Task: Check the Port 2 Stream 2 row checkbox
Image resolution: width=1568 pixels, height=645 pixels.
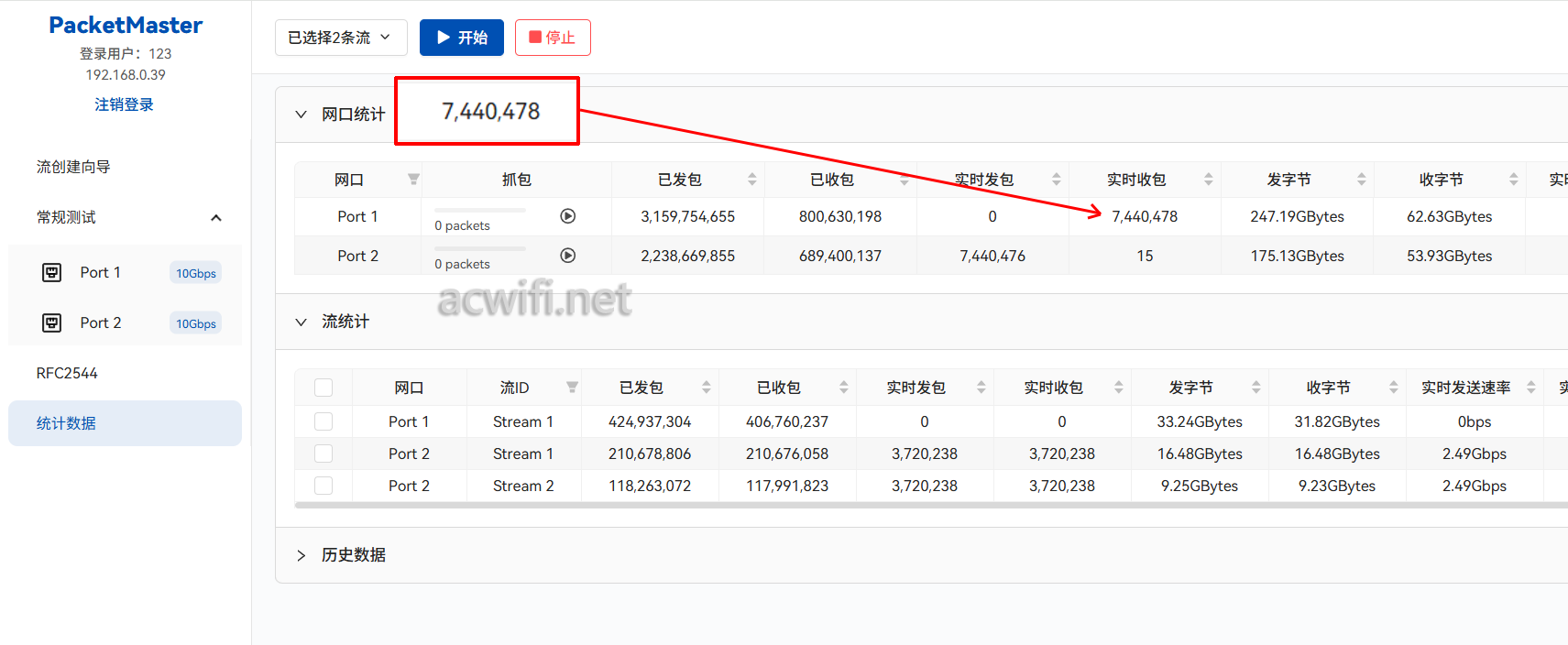Action: click(323, 486)
